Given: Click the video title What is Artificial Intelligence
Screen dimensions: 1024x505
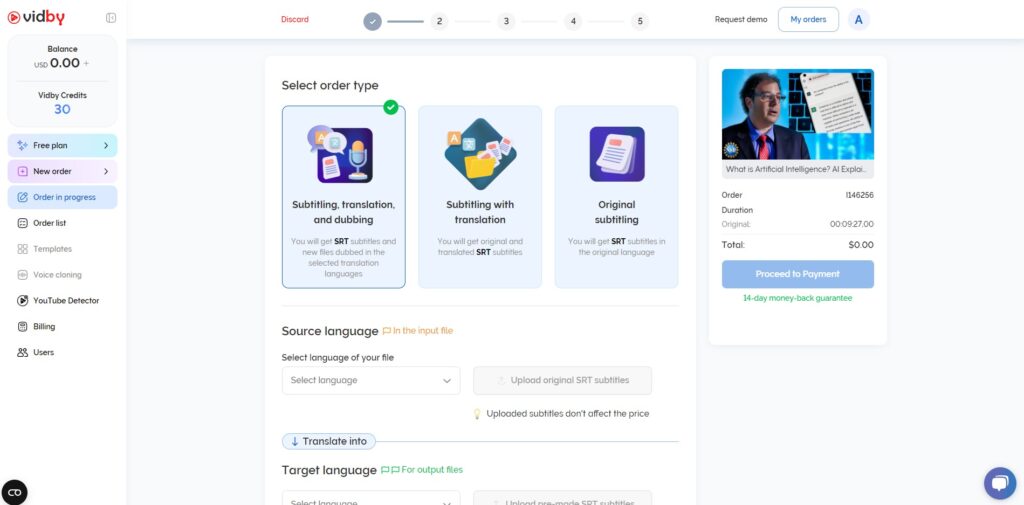Looking at the screenshot, I should (x=797, y=169).
